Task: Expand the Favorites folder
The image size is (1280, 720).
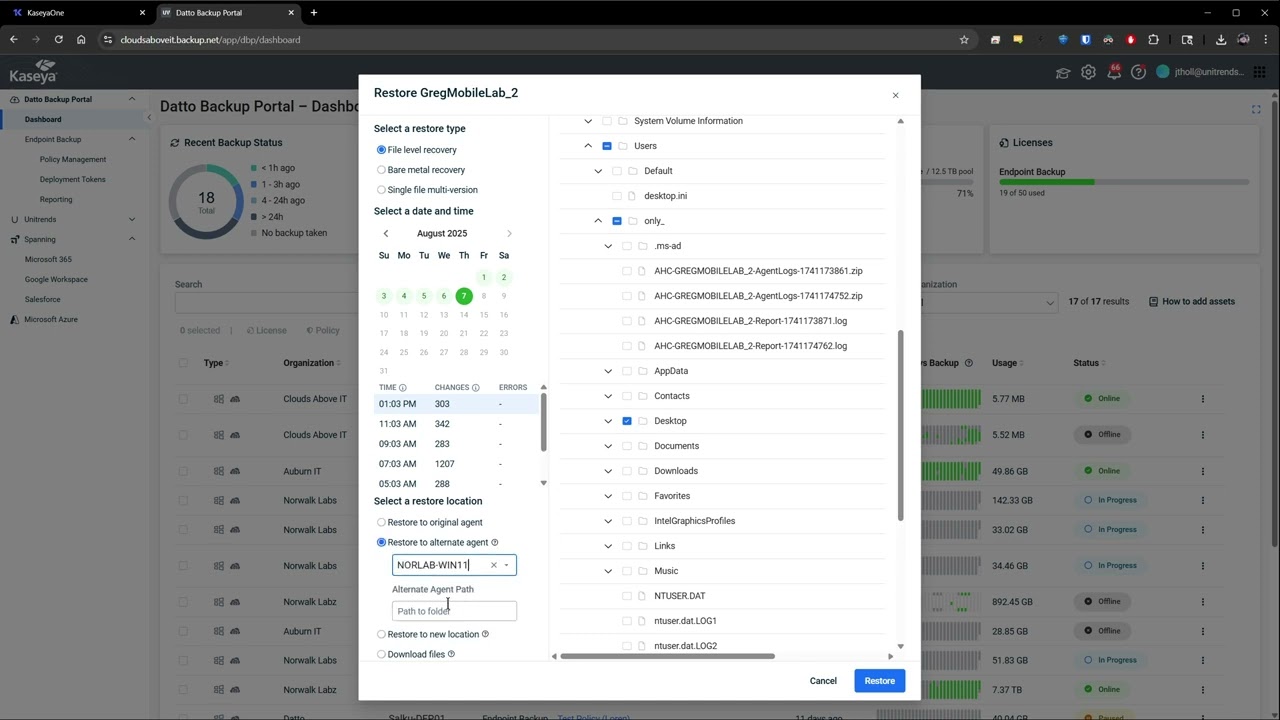Action: (608, 496)
